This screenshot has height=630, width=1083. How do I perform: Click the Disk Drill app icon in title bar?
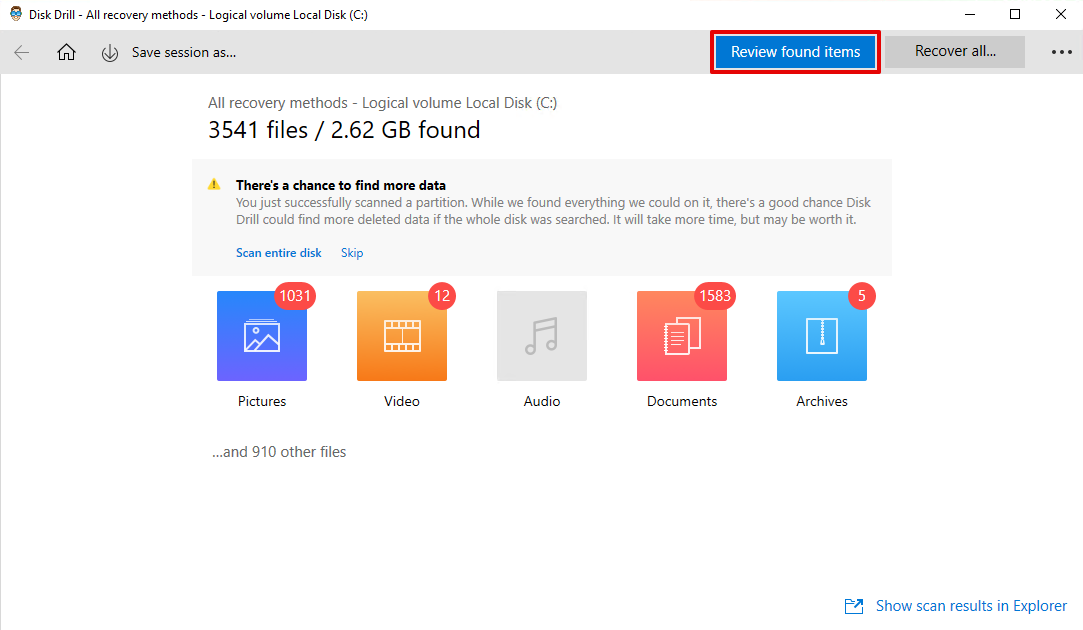pyautogui.click(x=15, y=14)
